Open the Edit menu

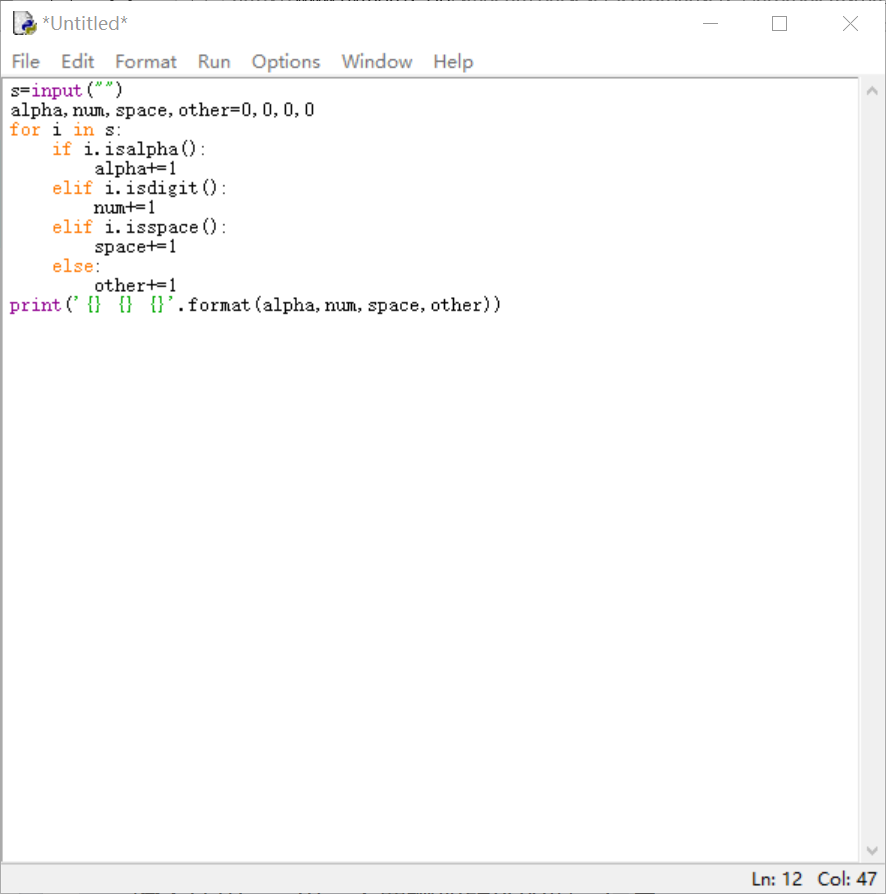point(77,62)
